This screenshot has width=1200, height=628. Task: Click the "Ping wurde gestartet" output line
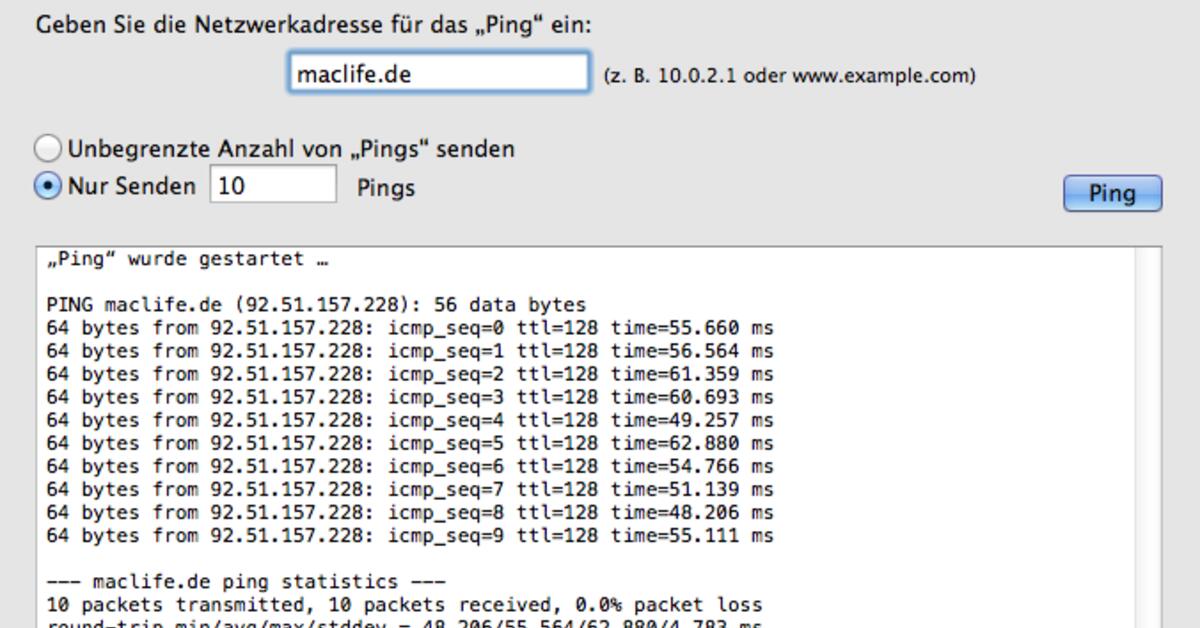(x=188, y=260)
